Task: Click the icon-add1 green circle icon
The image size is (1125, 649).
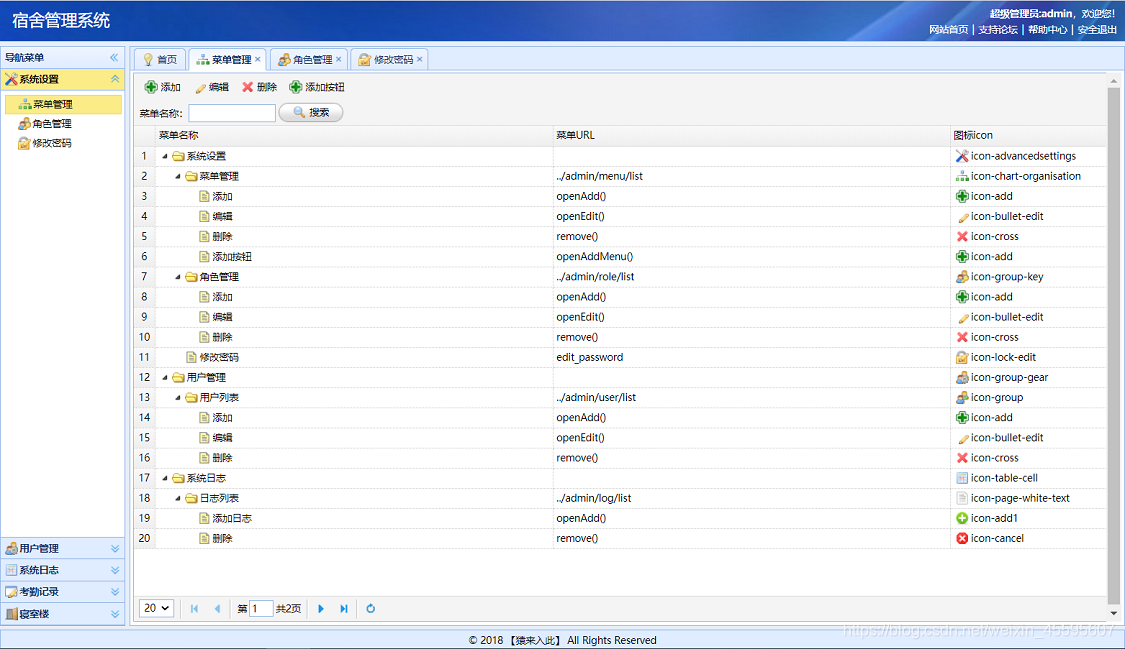Action: (962, 518)
